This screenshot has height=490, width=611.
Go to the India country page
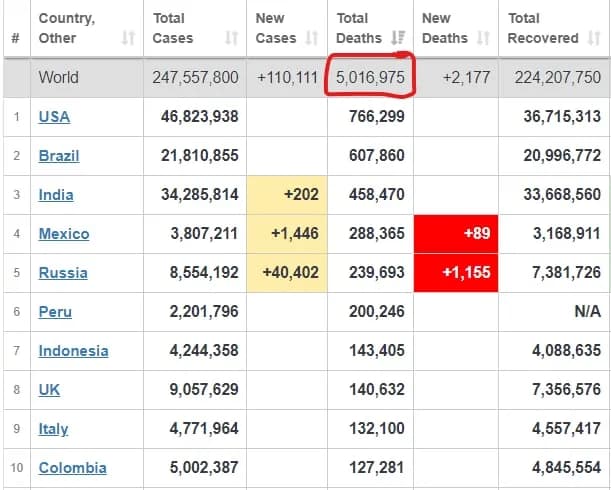pyautogui.click(x=56, y=195)
